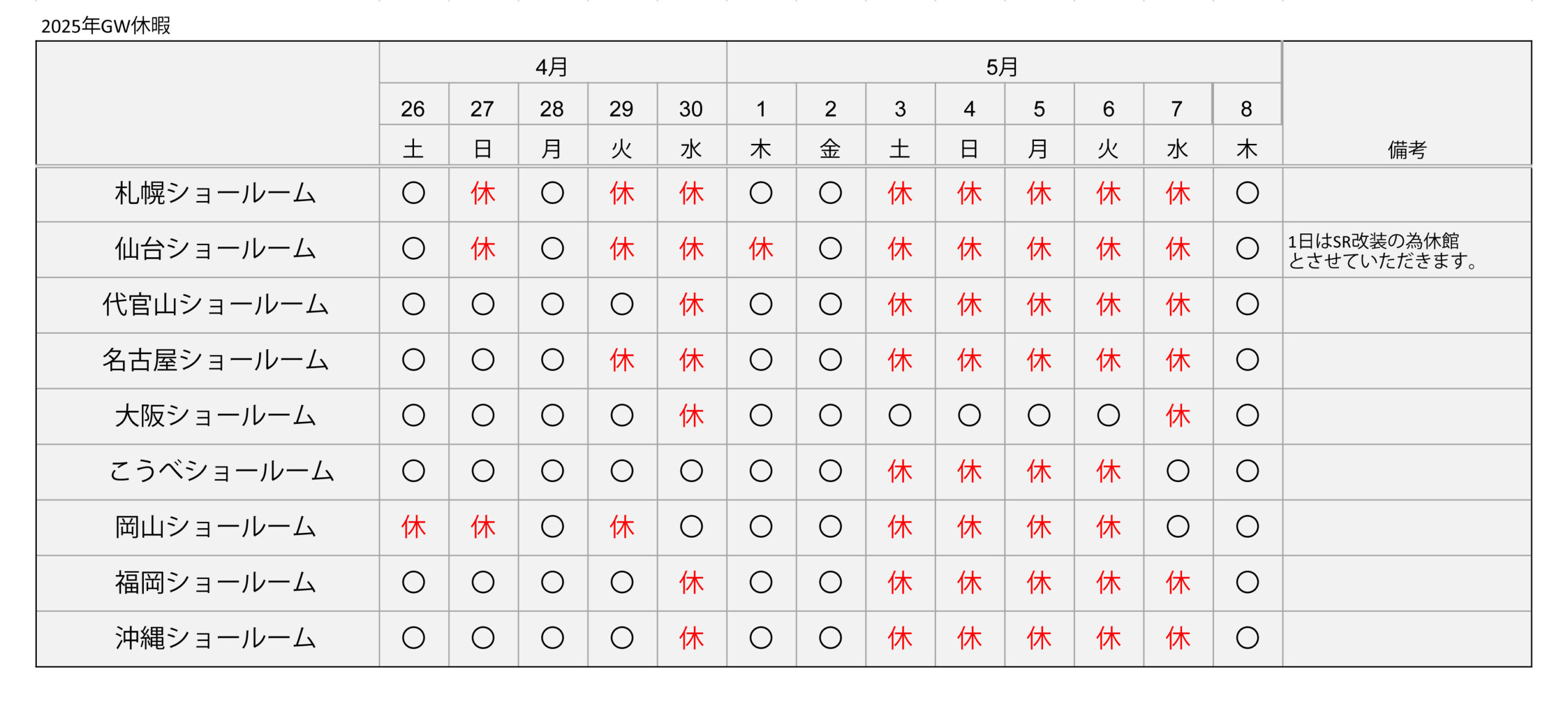Click 沖縄 open circle on May 8
This screenshot has width=1568, height=702.
(x=1247, y=638)
